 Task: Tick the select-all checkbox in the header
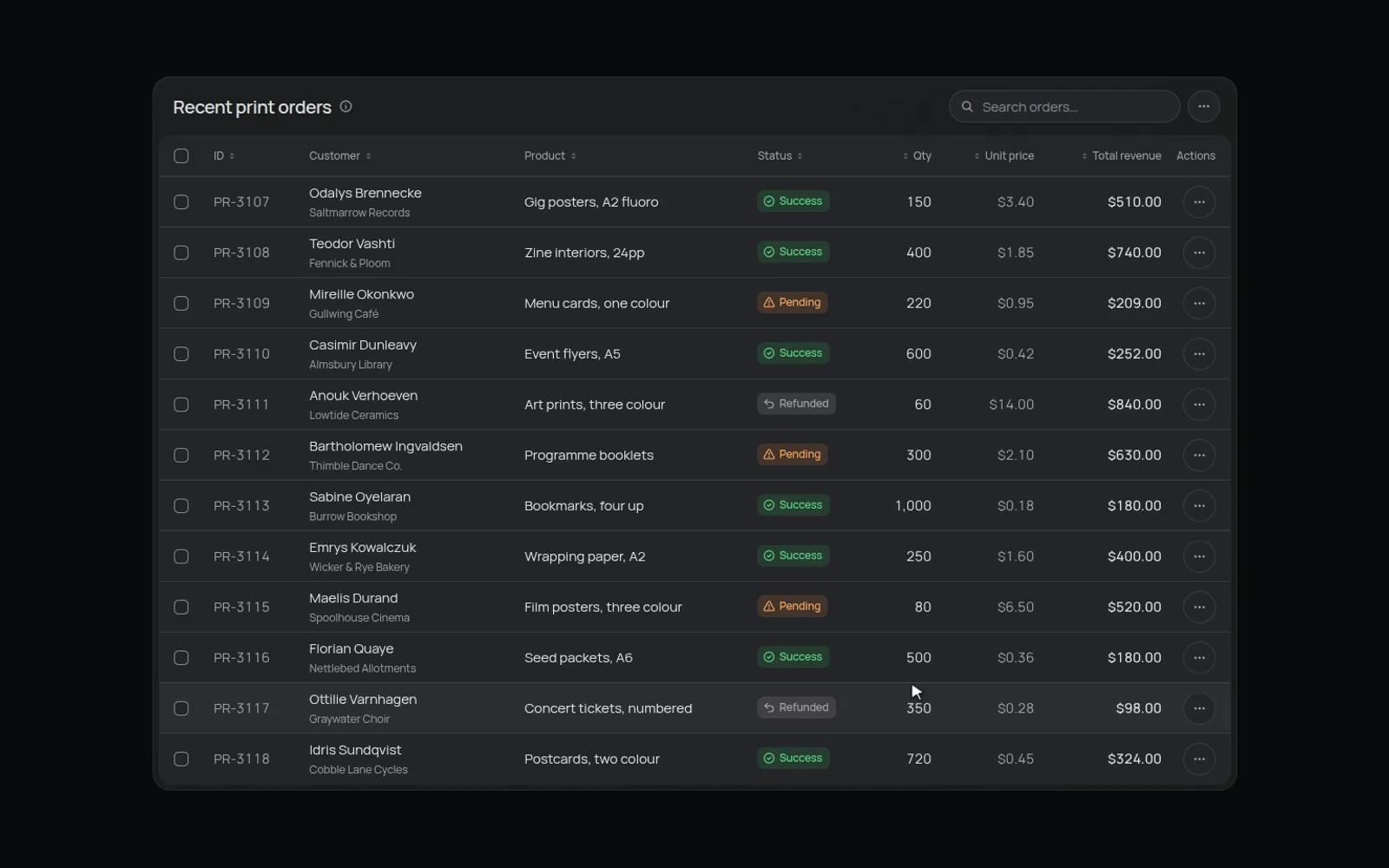click(181, 156)
